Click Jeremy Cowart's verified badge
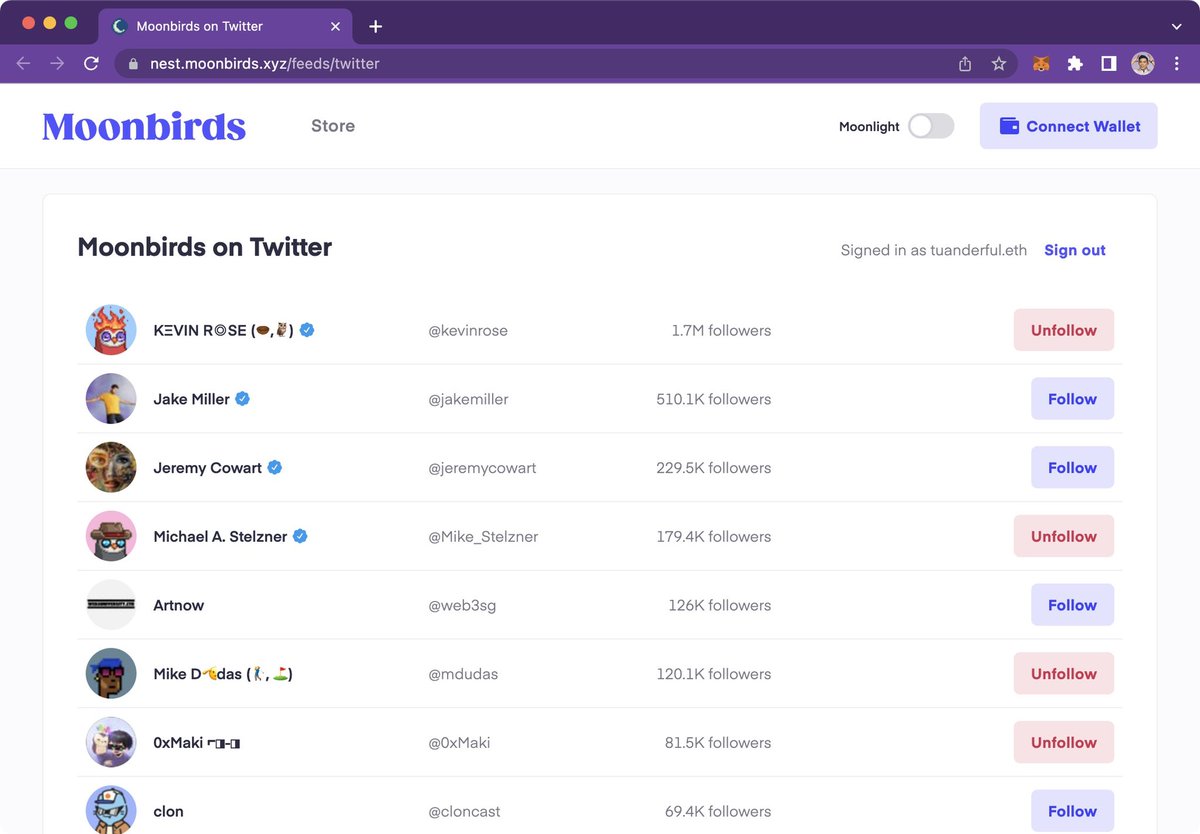The width and height of the screenshot is (1200, 834). [x=275, y=467]
